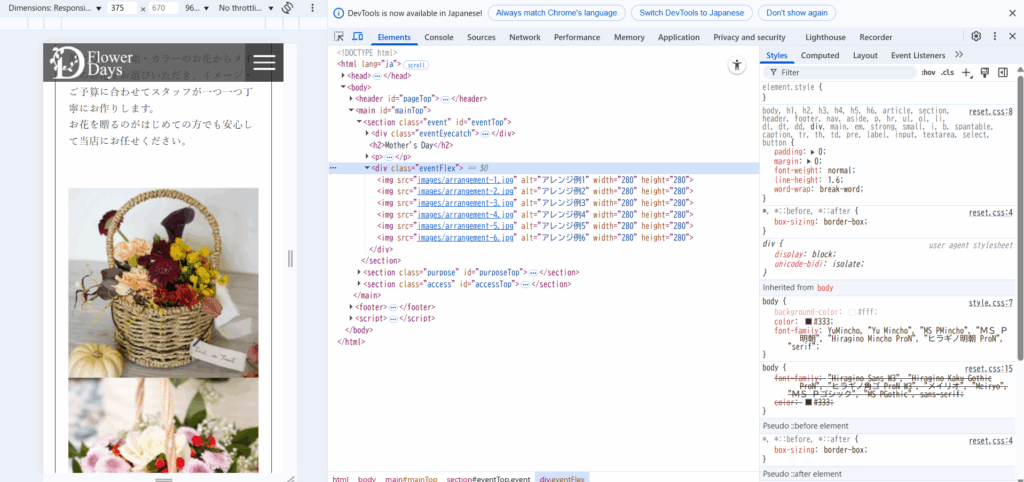Expand the footer element in DOM tree

click(352, 307)
